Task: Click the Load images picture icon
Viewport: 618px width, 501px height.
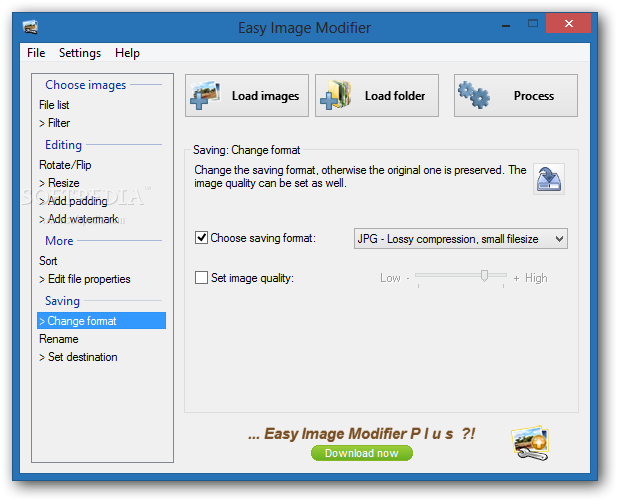Action: point(205,95)
